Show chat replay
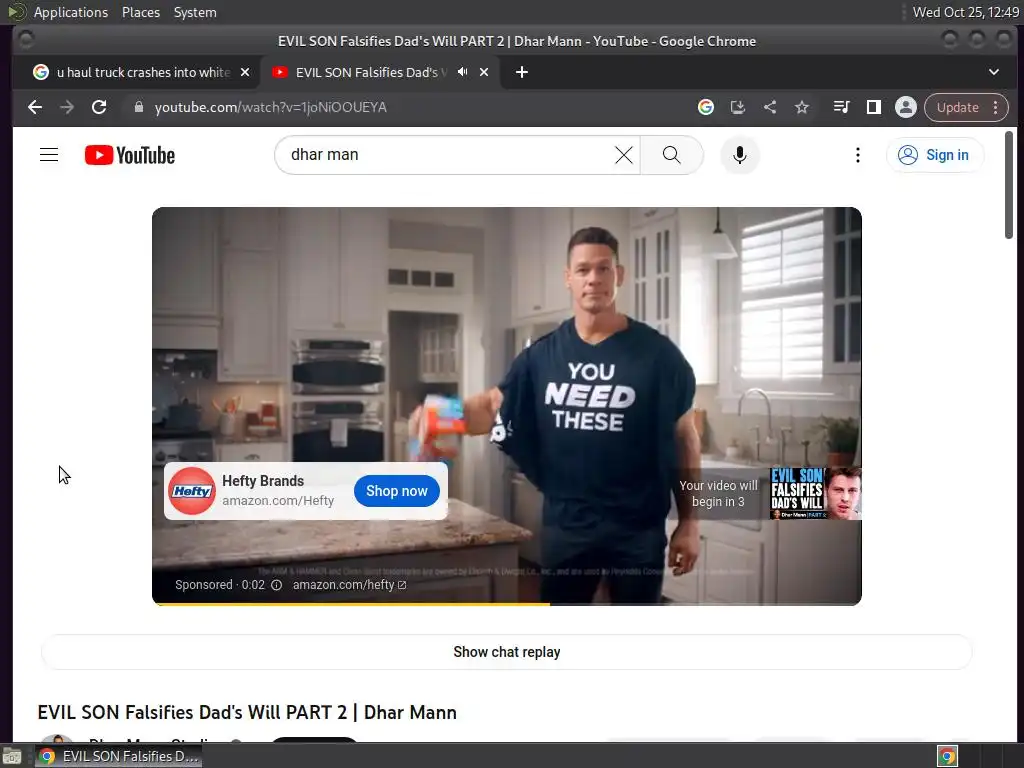This screenshot has height=768, width=1024. point(507,652)
